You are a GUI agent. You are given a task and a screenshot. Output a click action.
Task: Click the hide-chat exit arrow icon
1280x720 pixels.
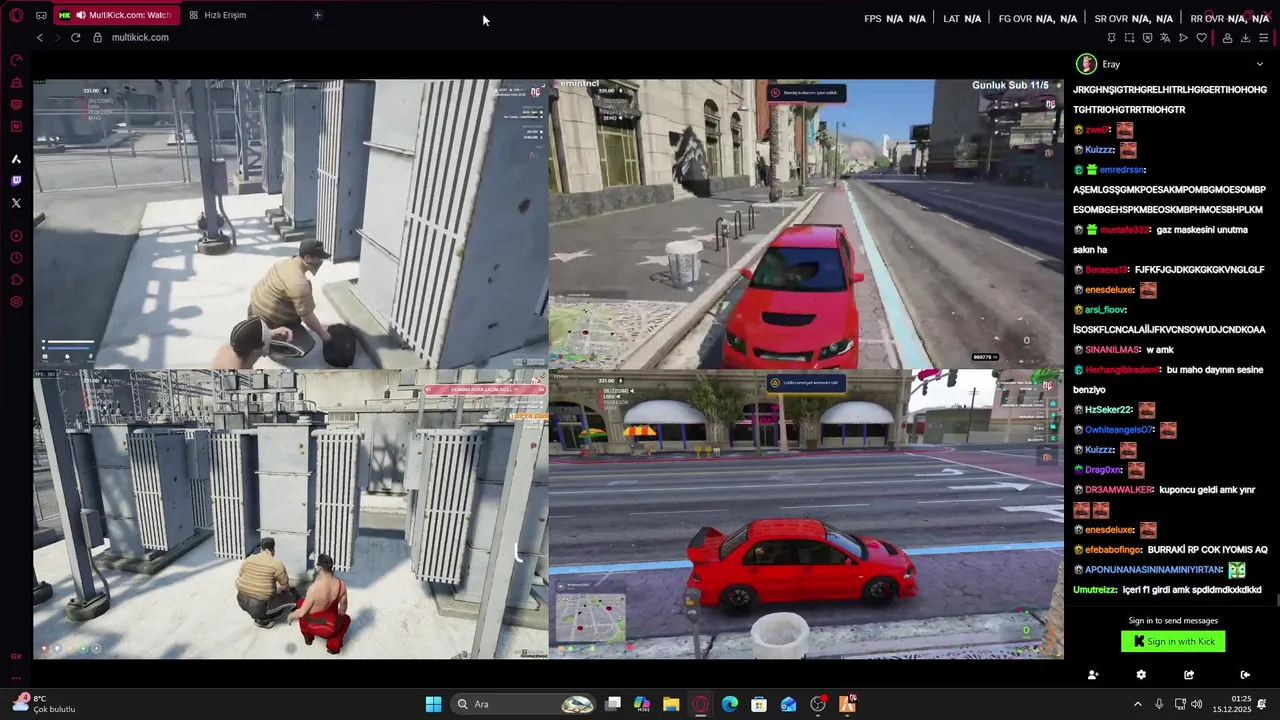(1245, 675)
